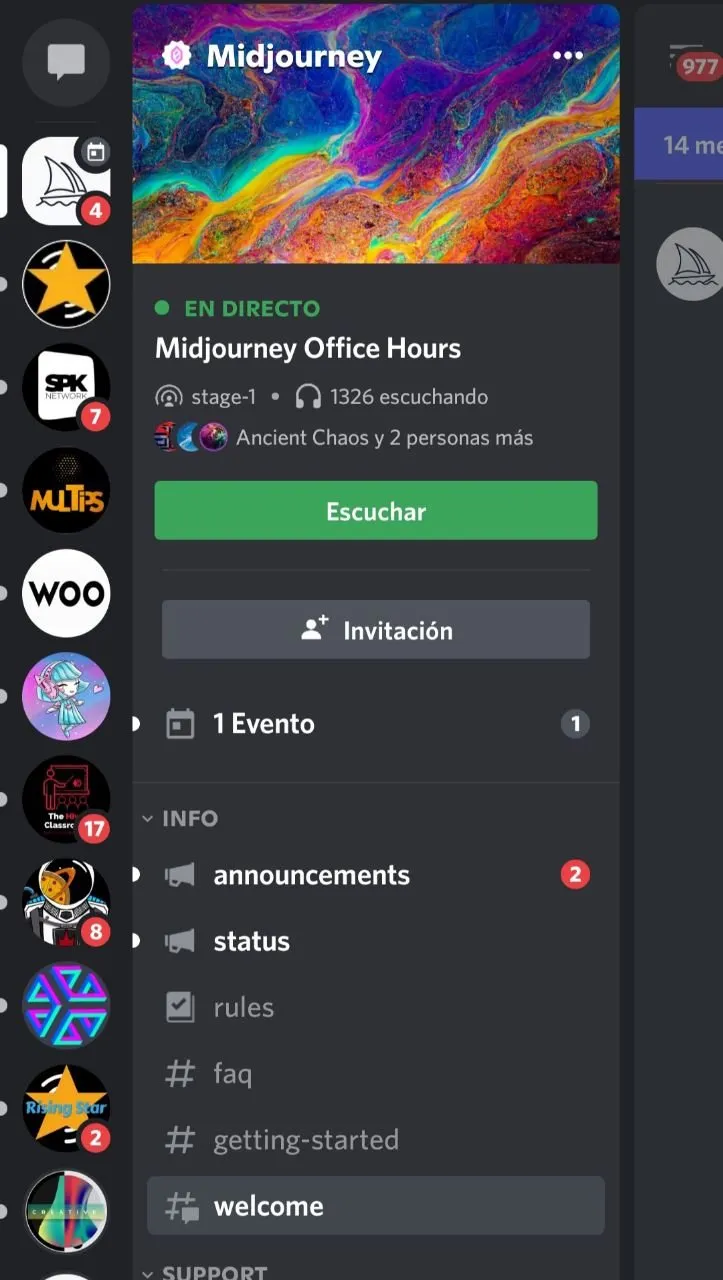Click the Invitación button
Viewport: 723px width, 1280px height.
[x=376, y=630]
